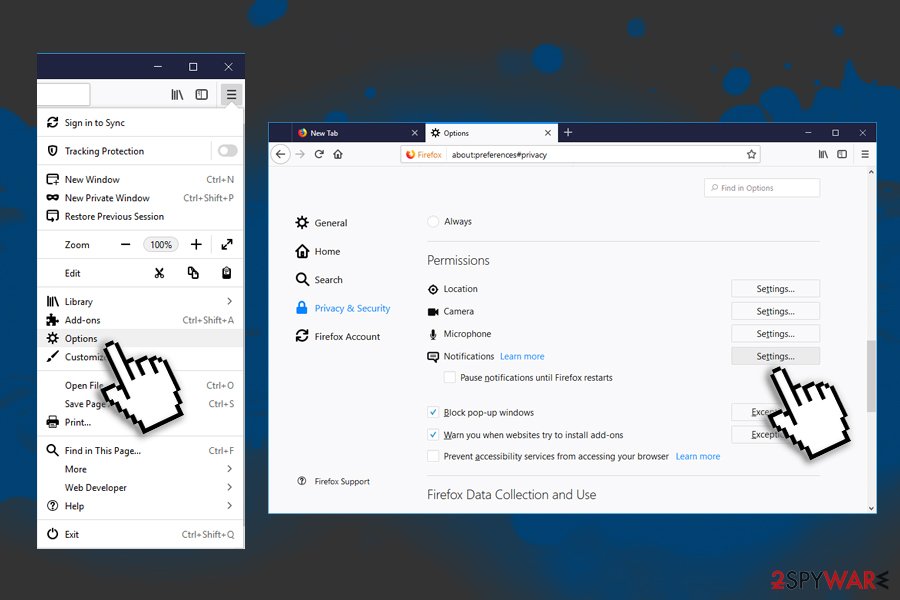
Task: Open a New Private Window
Action: tap(141, 198)
